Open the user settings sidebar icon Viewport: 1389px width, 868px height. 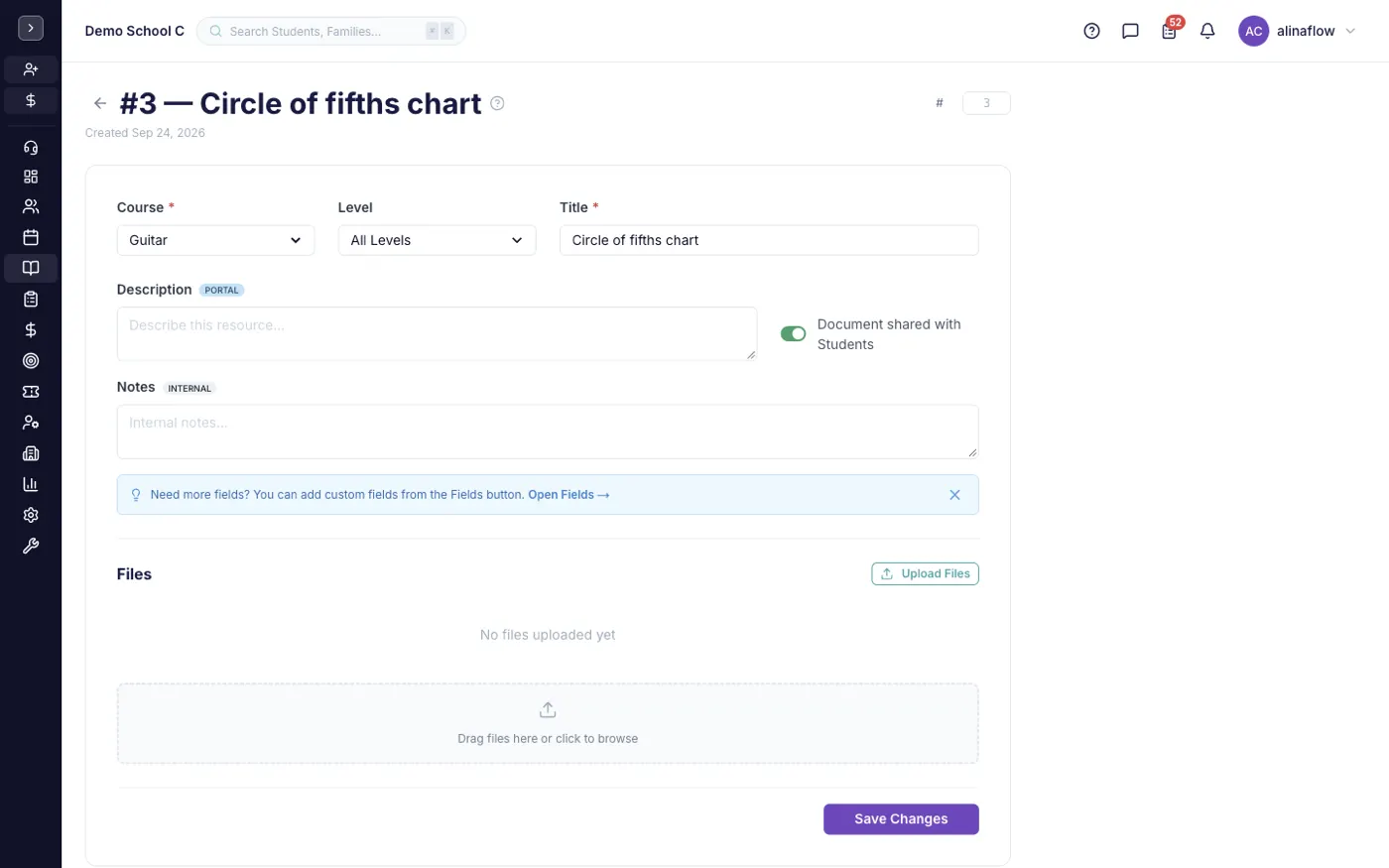pos(31,423)
